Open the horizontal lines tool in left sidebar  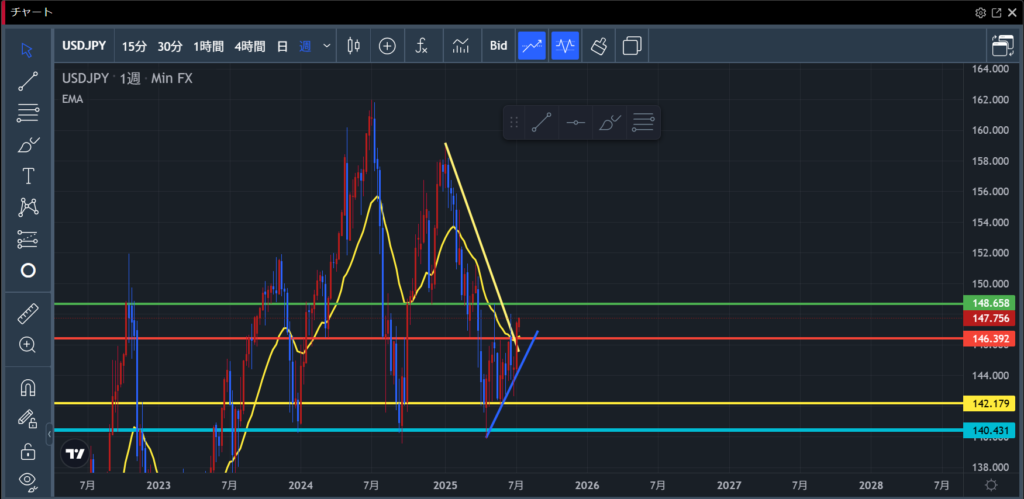coord(27,113)
